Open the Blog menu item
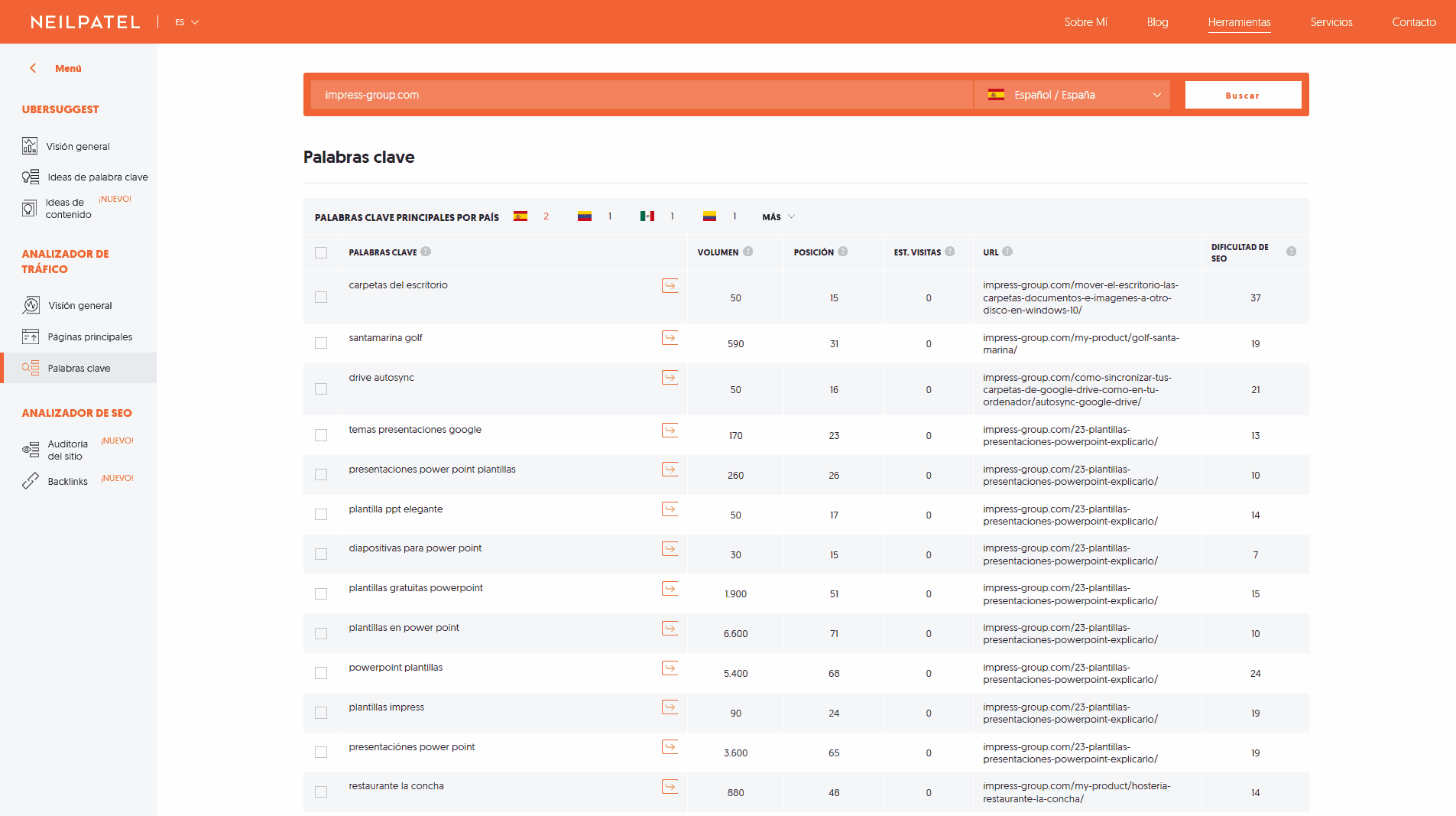Image resolution: width=1456 pixels, height=816 pixels. coord(1157,22)
